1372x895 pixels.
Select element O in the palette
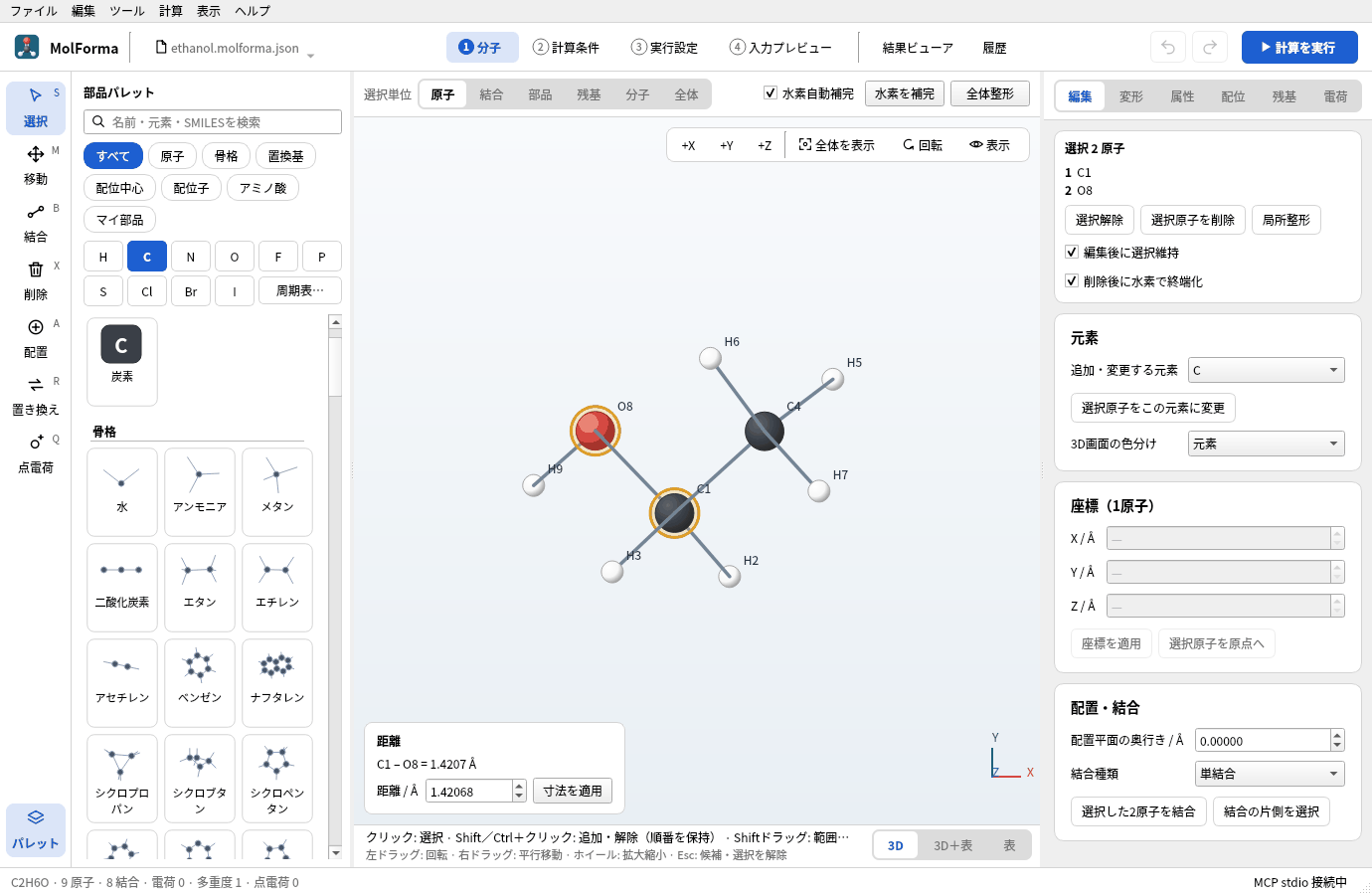(x=235, y=257)
